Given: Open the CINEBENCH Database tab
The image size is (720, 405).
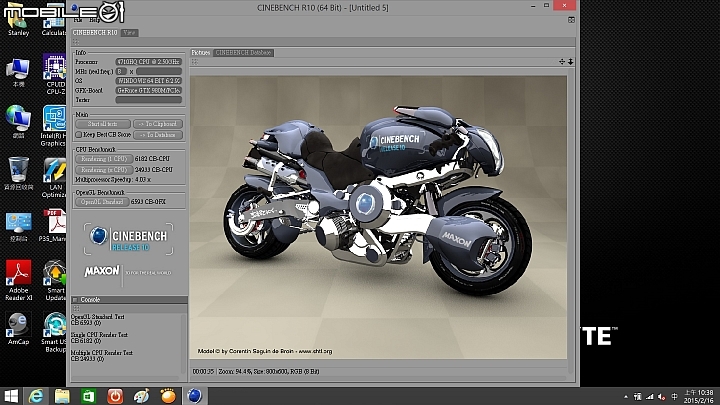Looking at the screenshot, I should coord(243,53).
